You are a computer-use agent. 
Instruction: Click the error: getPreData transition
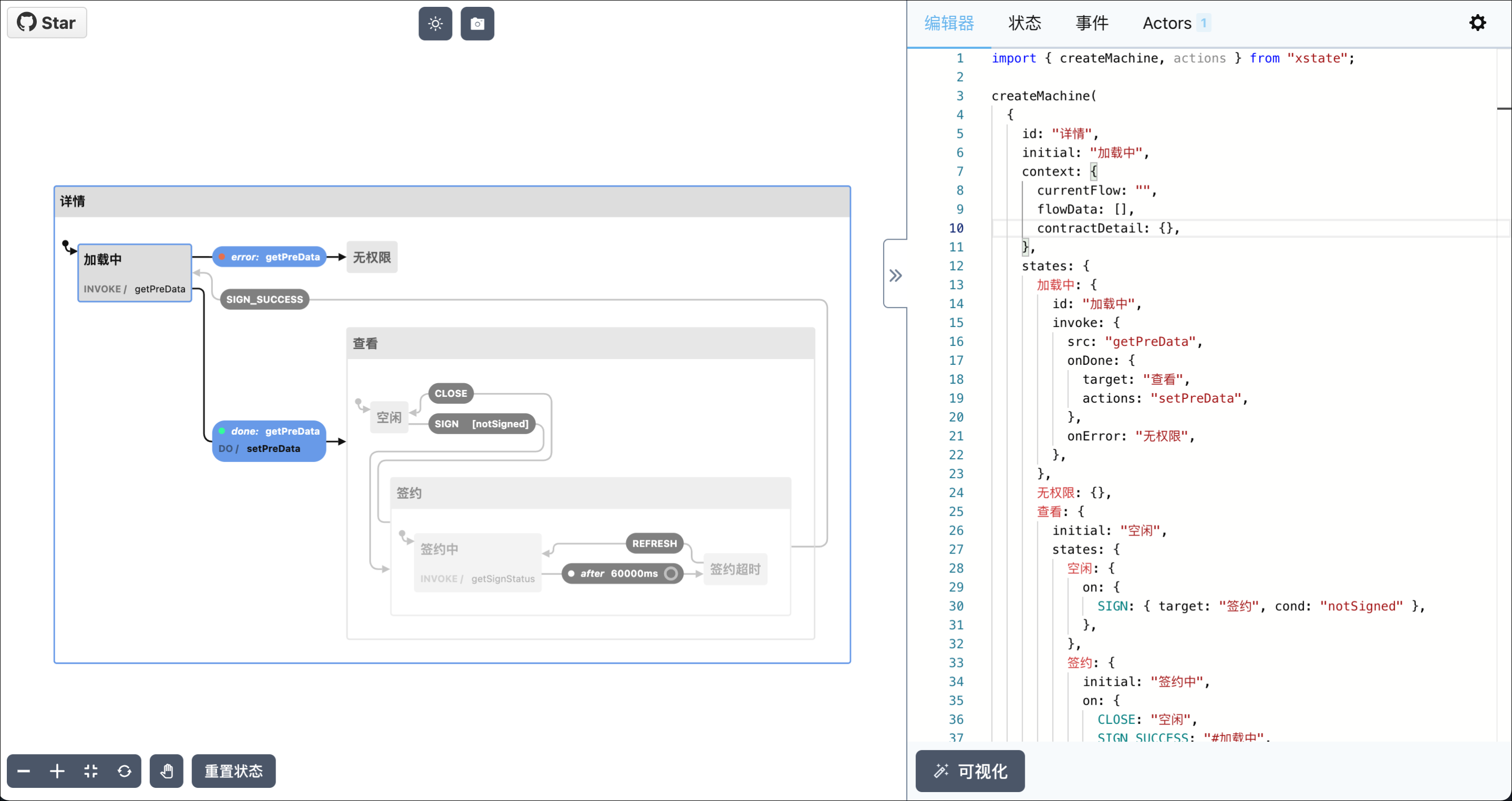(269, 257)
